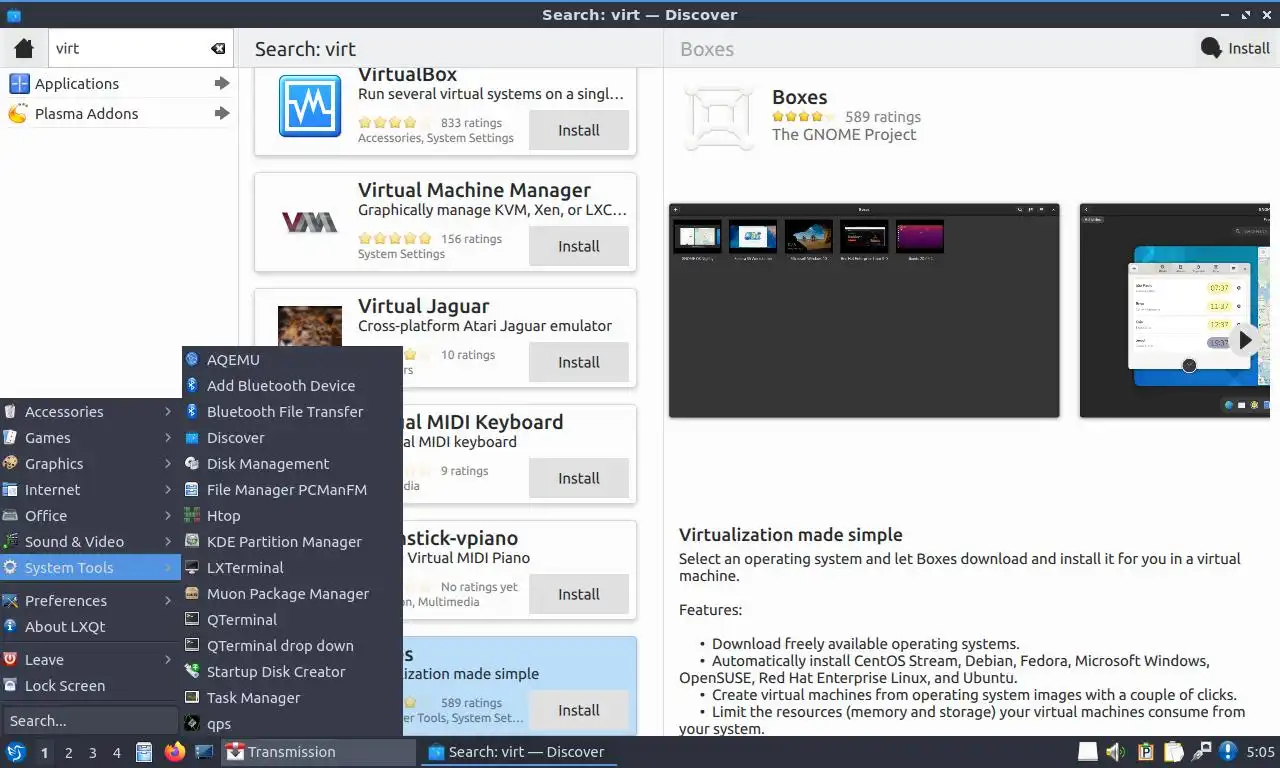Open KDE Partition Manager
The image size is (1280, 768).
(292, 542)
